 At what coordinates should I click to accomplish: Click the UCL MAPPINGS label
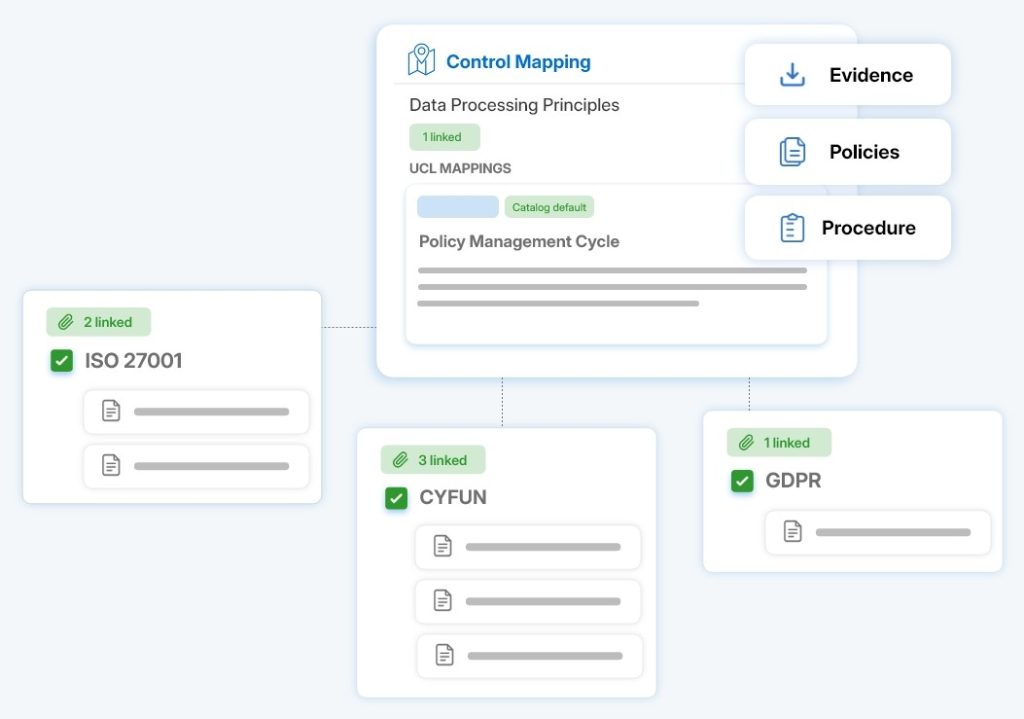(x=460, y=168)
